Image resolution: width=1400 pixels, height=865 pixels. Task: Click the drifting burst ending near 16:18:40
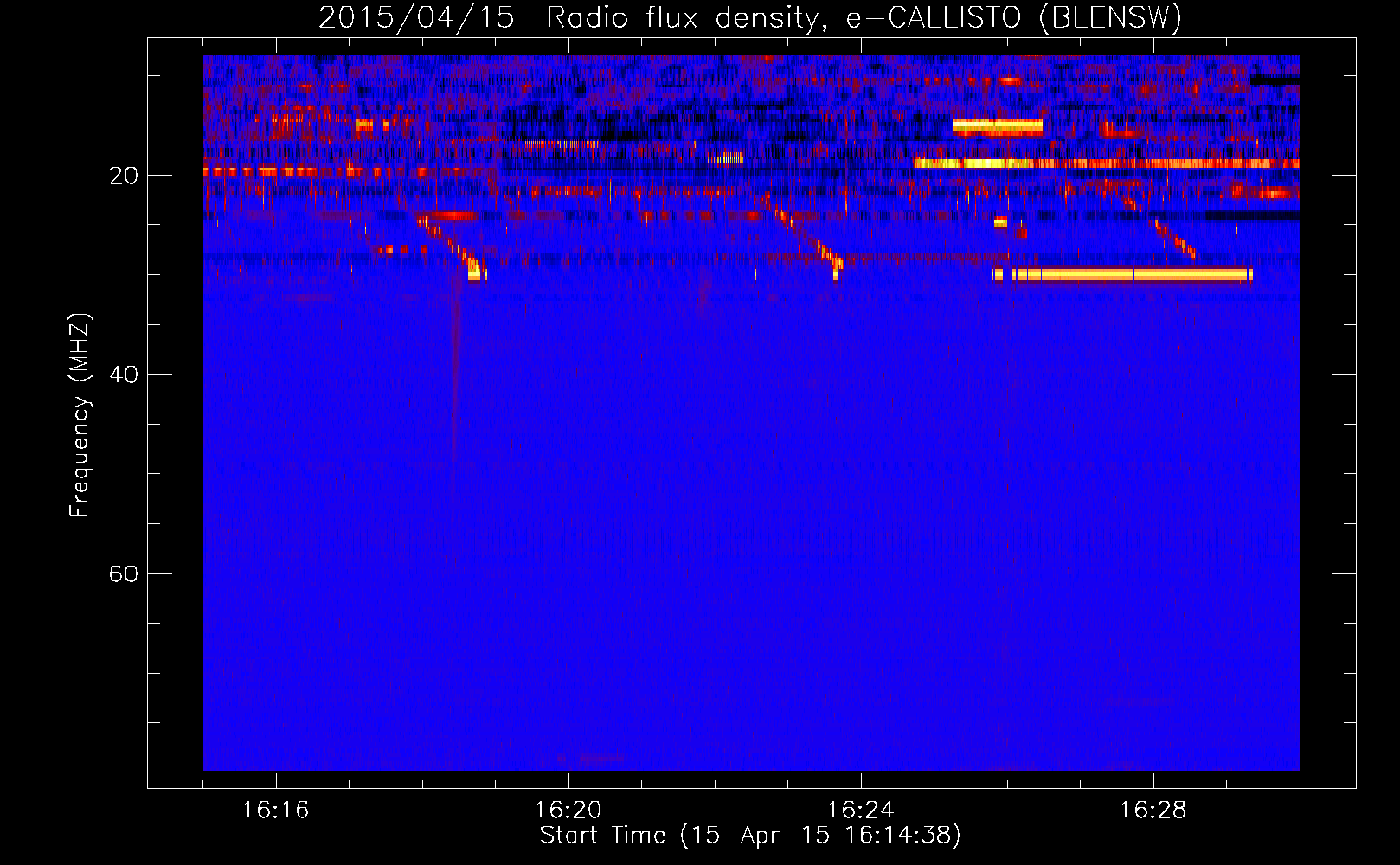point(450,247)
